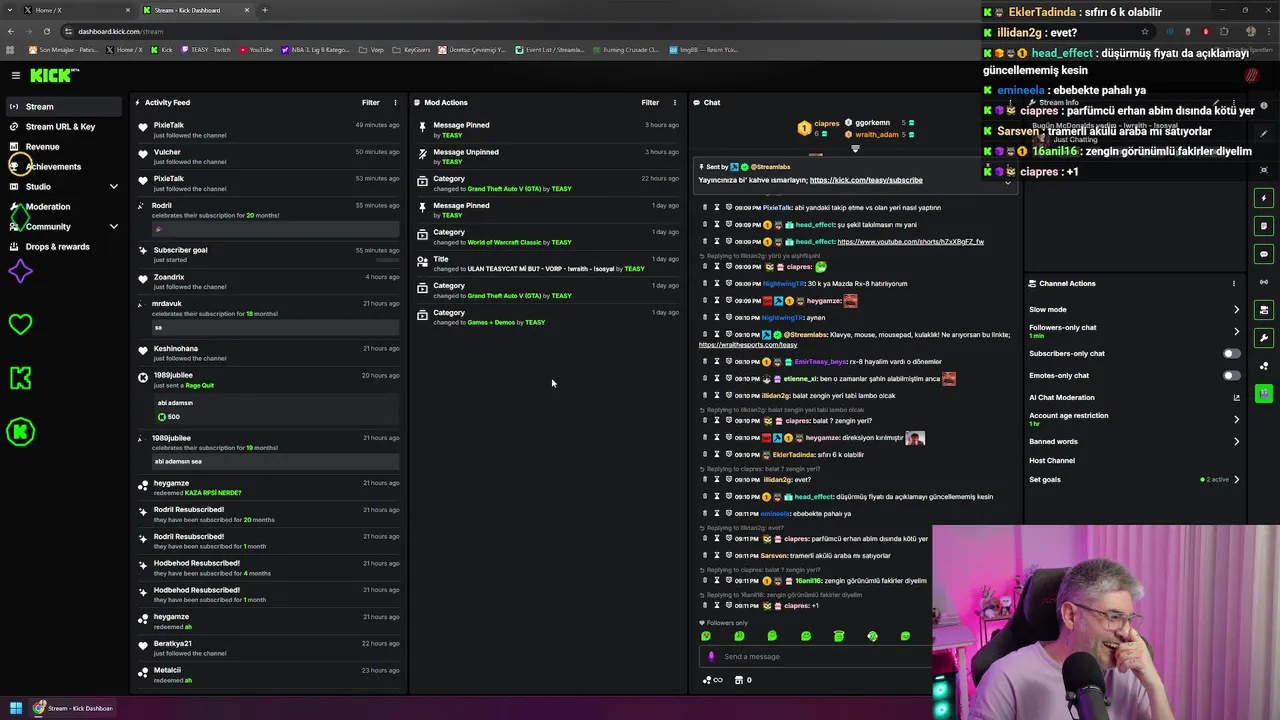Expand Set goals option
1280x720 pixels.
click(x=1236, y=479)
